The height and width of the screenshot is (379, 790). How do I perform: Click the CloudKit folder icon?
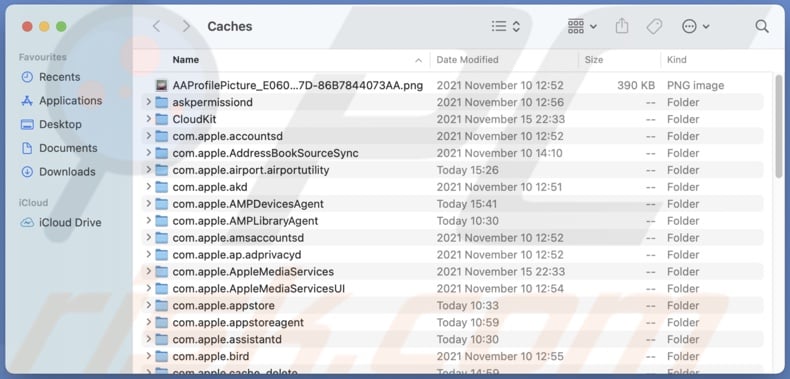[x=161, y=119]
